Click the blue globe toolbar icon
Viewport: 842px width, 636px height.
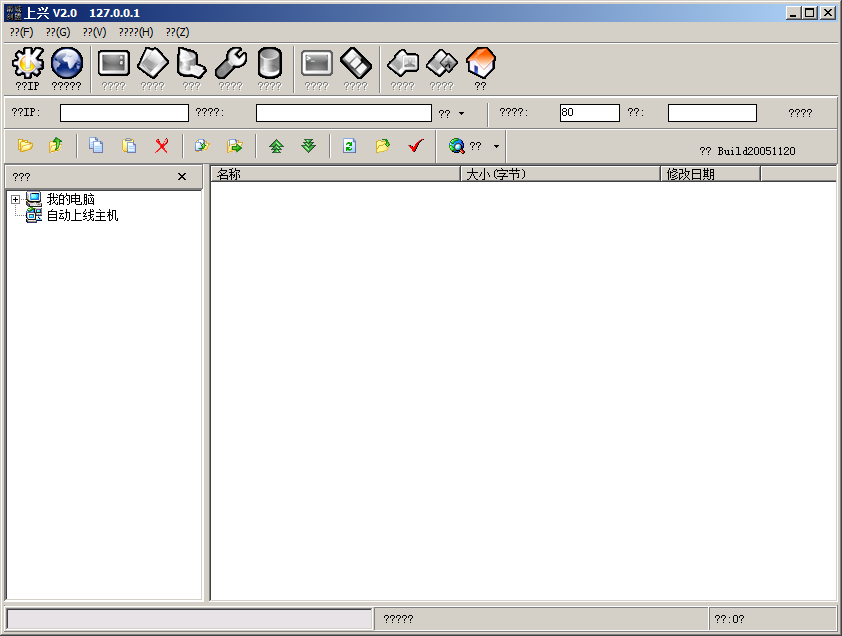[66, 64]
